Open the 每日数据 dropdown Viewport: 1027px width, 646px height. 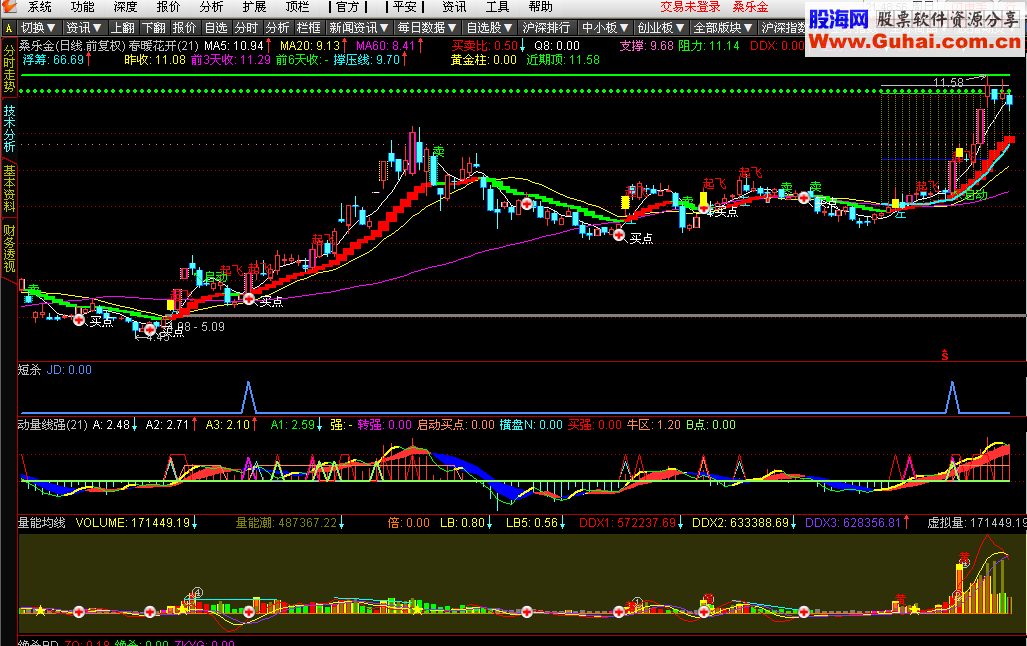coord(427,28)
